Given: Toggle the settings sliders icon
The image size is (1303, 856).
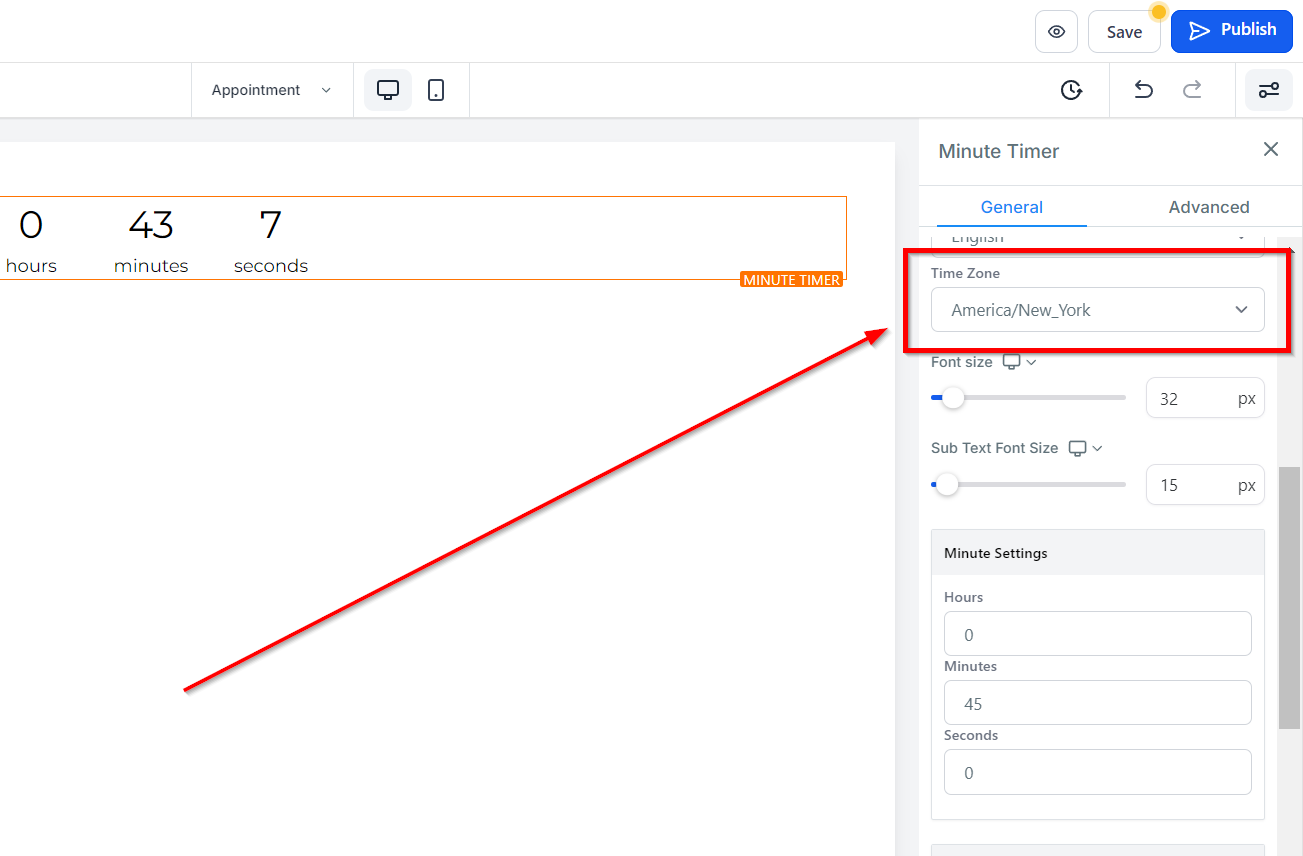Looking at the screenshot, I should tap(1268, 90).
